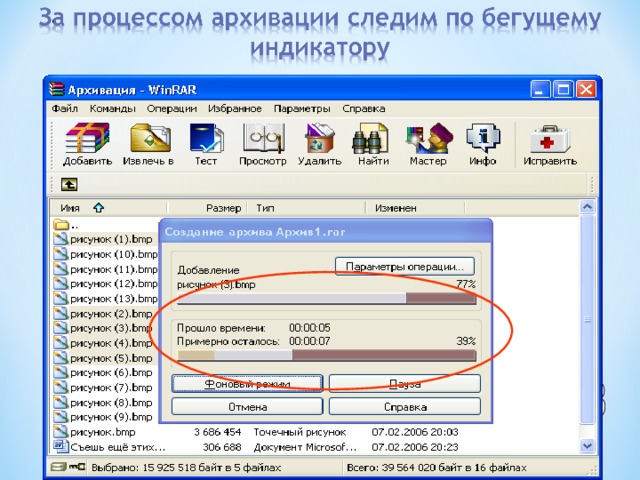640x480 pixels.
Task: Click the Find (Найти) binoculars icon
Action: pyautogui.click(x=373, y=140)
